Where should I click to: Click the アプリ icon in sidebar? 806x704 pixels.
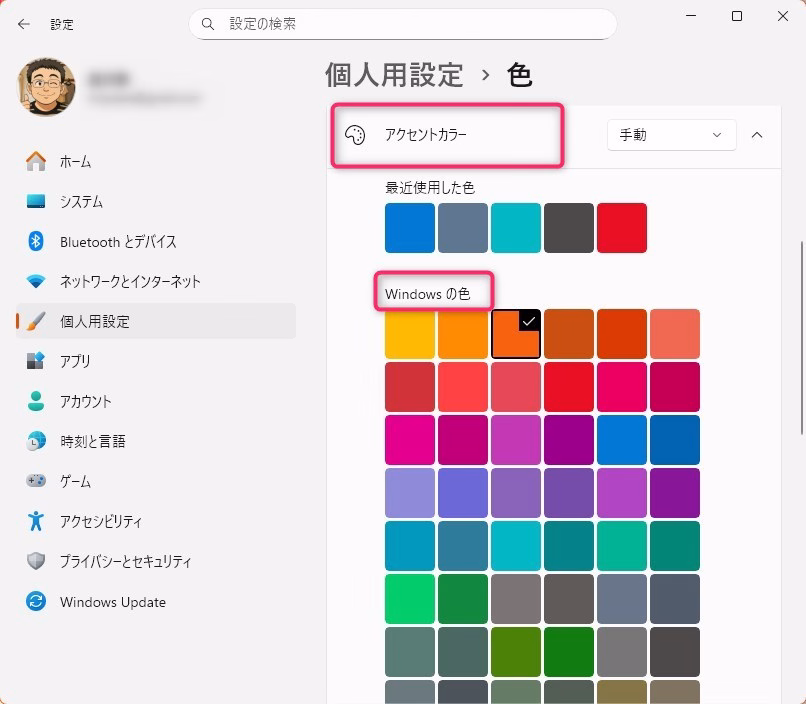(x=36, y=361)
